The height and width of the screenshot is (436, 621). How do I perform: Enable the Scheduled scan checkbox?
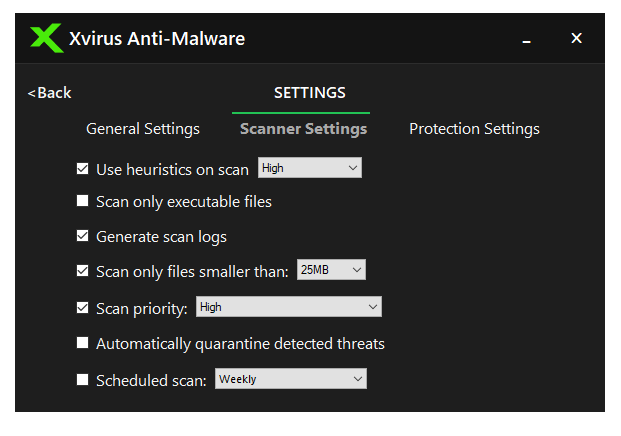click(83, 380)
